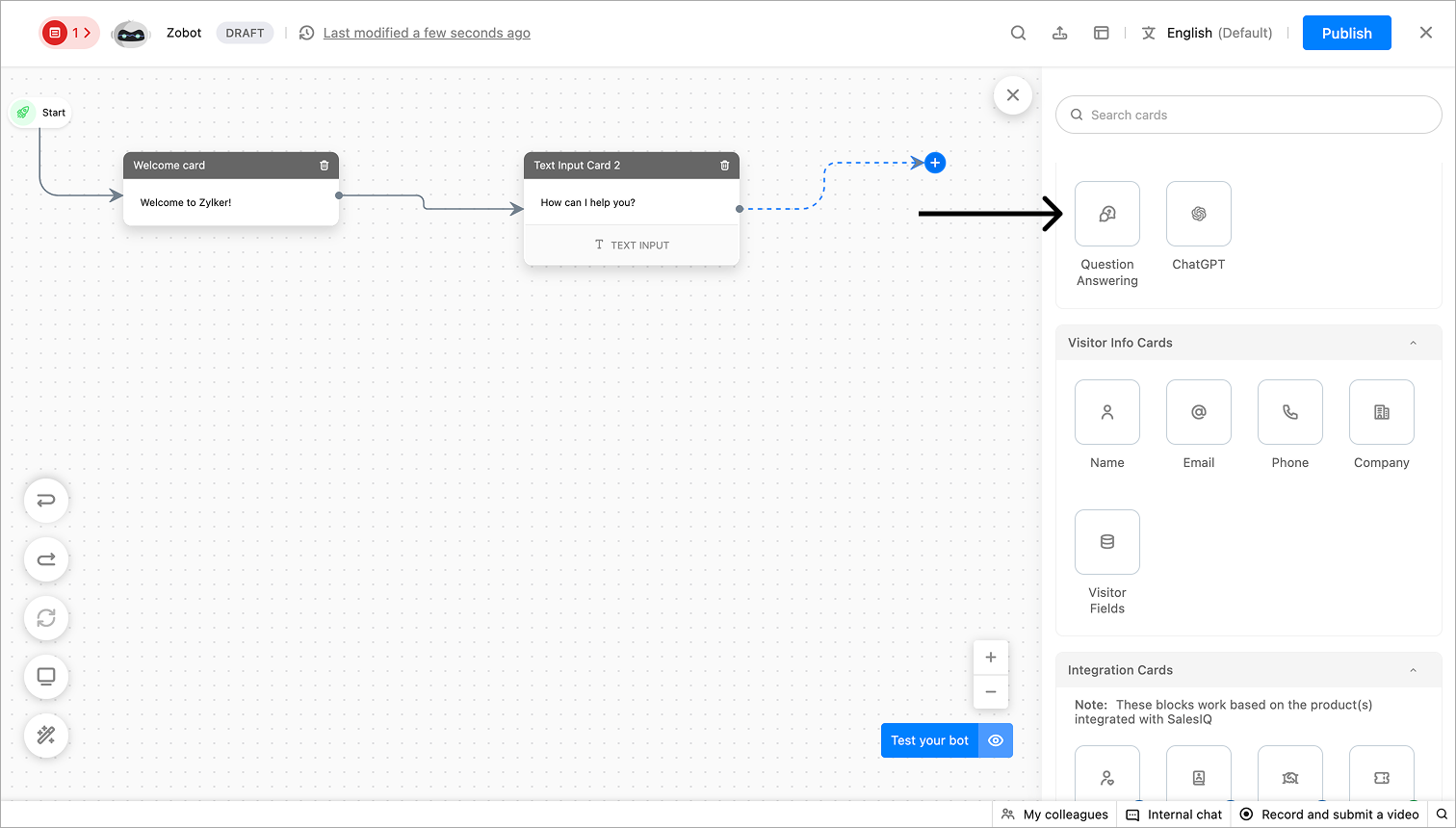
Task: Select the Company visitor info card
Action: pos(1382,412)
